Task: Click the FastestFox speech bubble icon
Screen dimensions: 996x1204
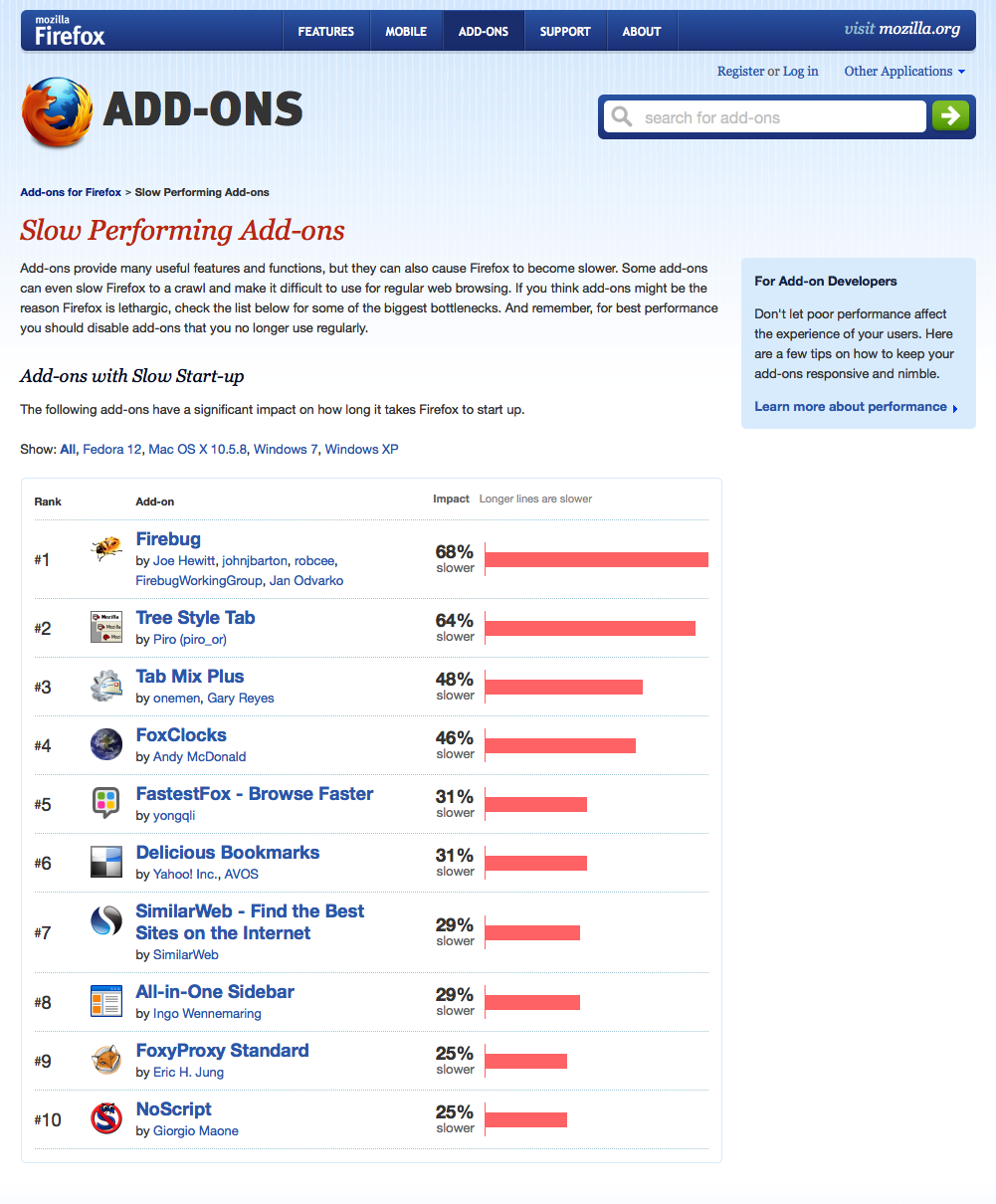Action: (106, 803)
